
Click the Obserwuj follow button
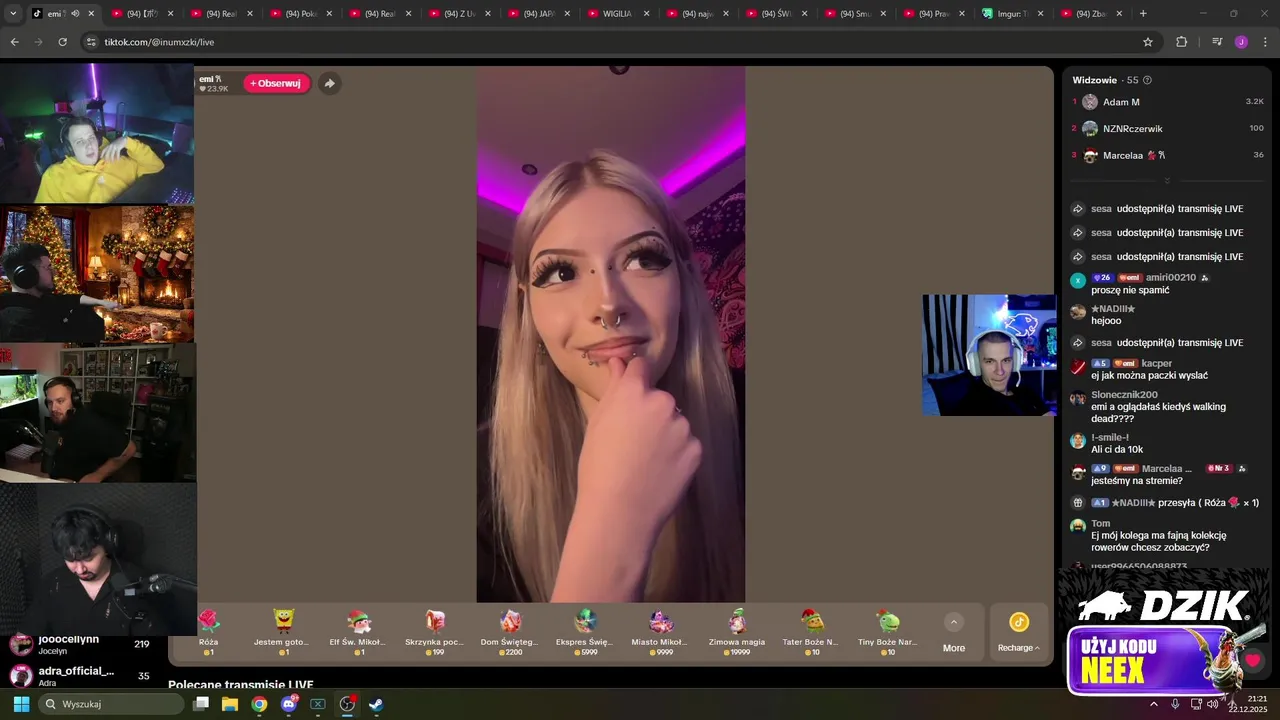pos(276,83)
